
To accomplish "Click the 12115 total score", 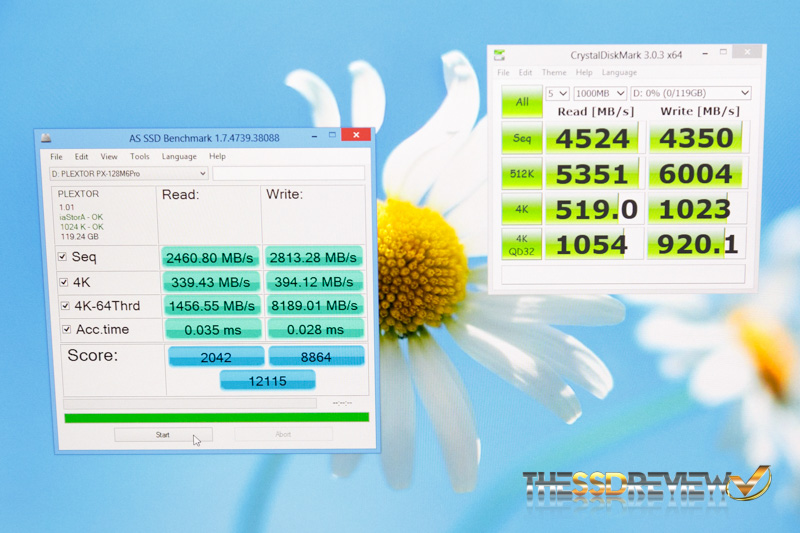I will pyautogui.click(x=268, y=380).
